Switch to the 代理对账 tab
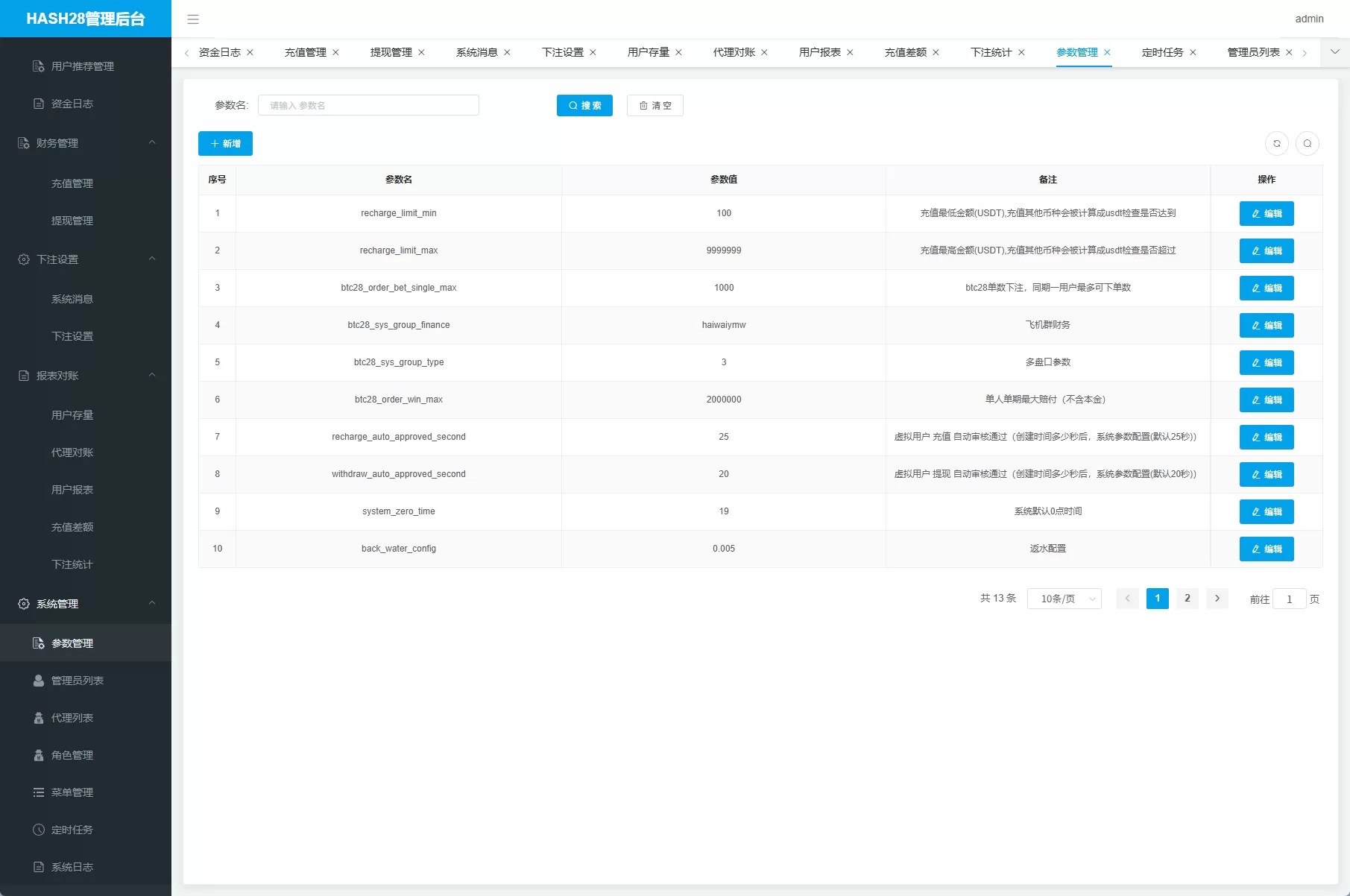 click(733, 52)
